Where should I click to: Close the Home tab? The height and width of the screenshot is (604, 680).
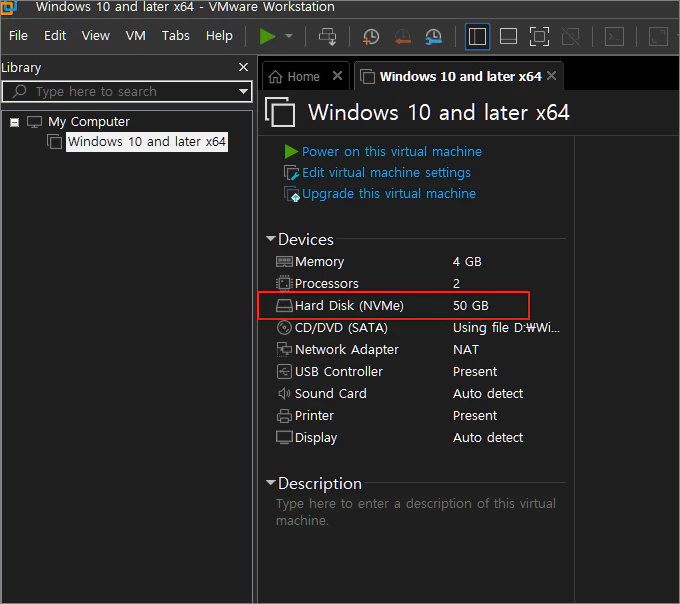tap(337, 76)
